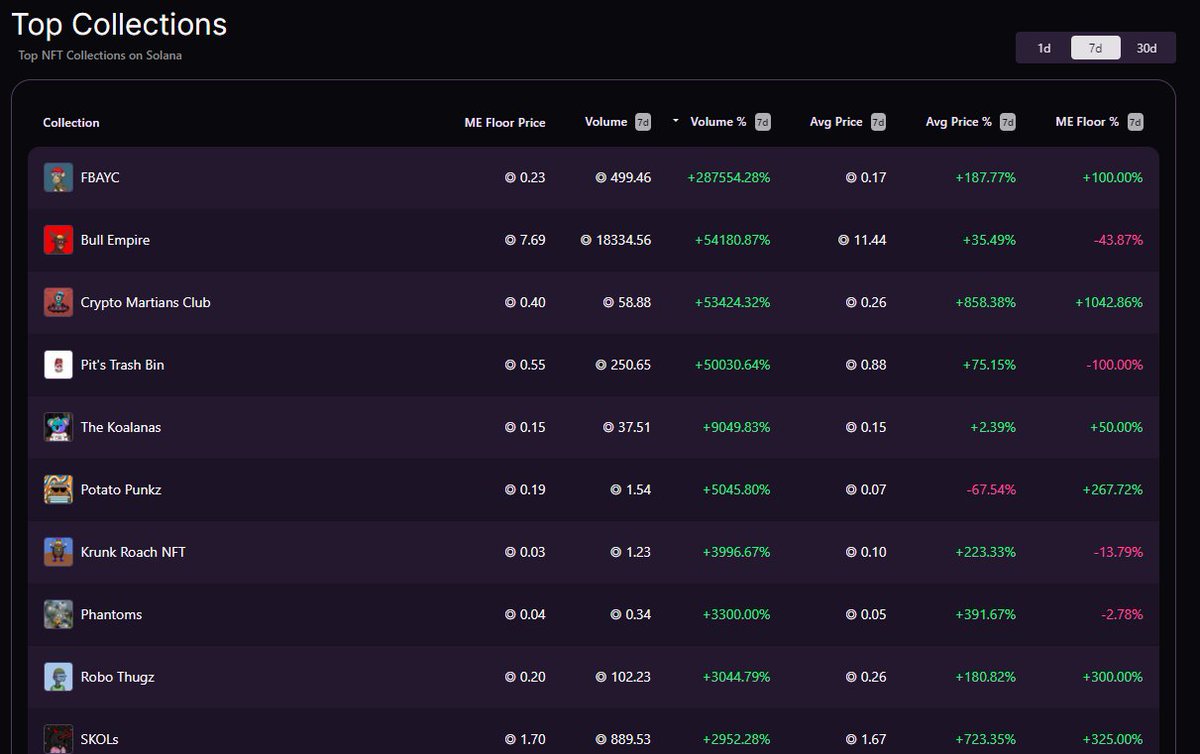
Task: Switch time range to 1d
Action: (x=1044, y=48)
